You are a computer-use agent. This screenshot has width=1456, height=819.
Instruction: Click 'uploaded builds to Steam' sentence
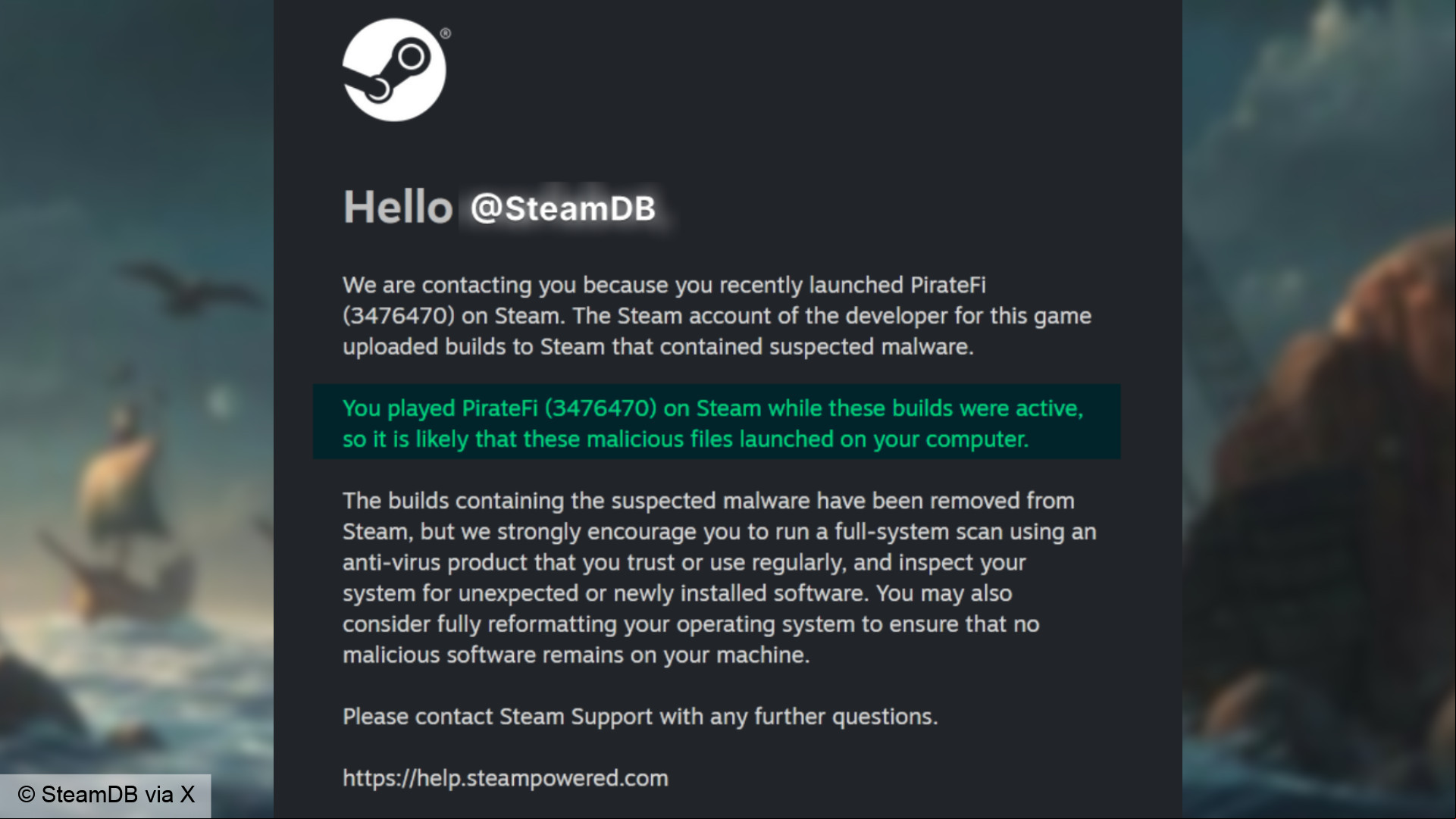pyautogui.click(x=658, y=347)
